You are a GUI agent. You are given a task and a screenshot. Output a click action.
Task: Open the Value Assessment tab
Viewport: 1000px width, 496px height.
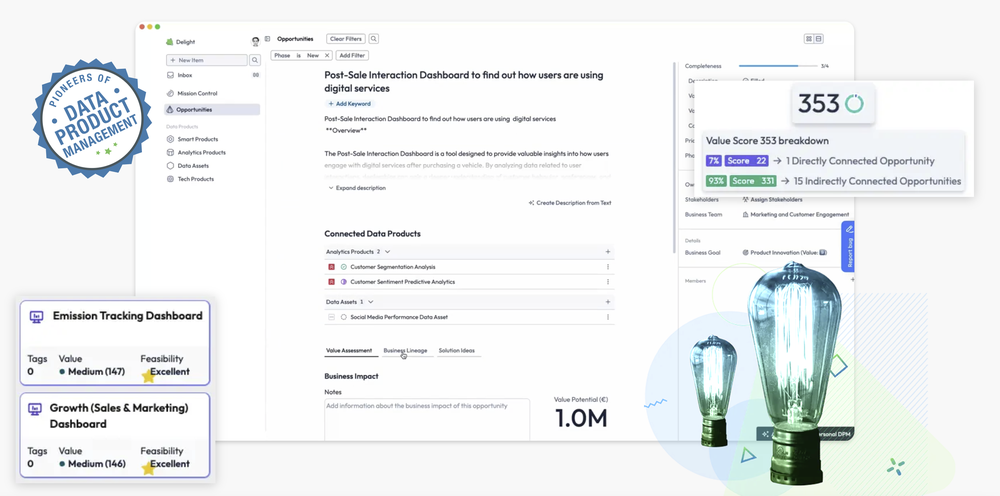pos(349,351)
